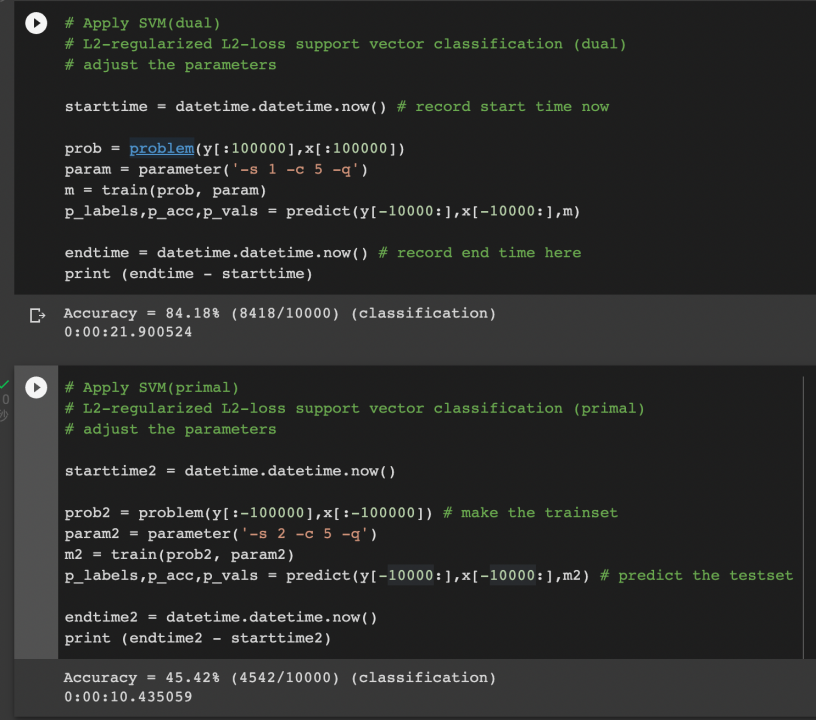Click the output icon beside Accuracy 84.18%
This screenshot has width=816, height=720.
click(36, 313)
